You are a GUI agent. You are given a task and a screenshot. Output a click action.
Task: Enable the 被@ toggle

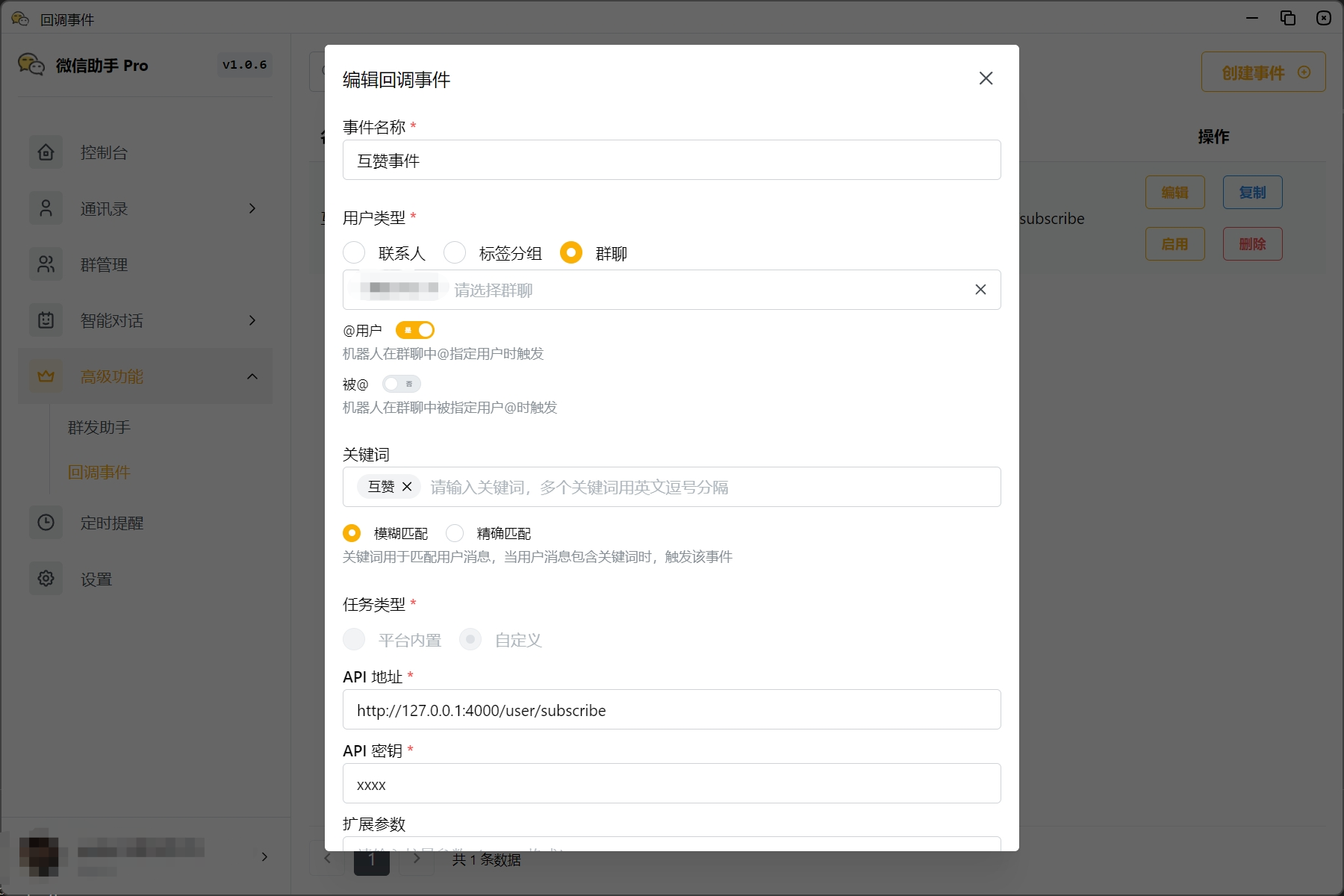coord(401,384)
